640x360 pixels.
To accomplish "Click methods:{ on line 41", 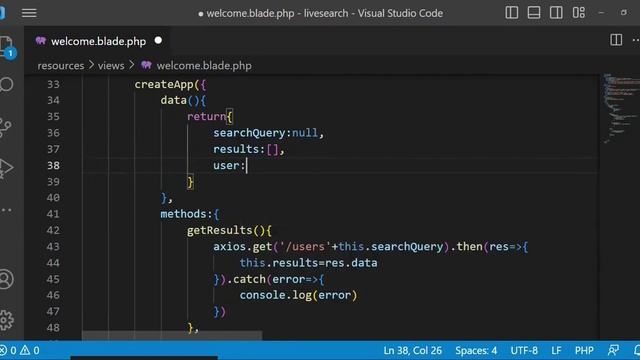I will click(x=190, y=214).
